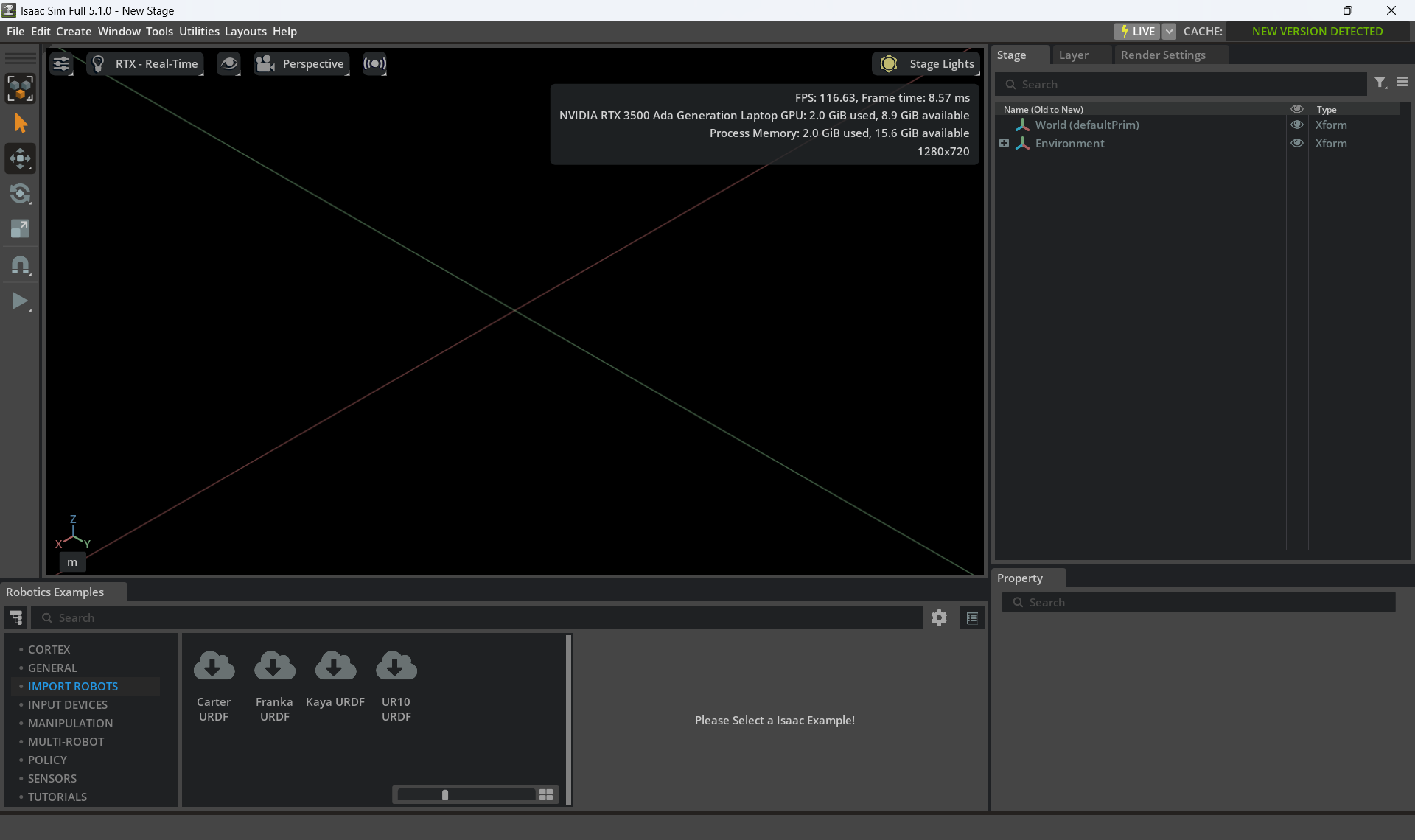Screen dimensions: 1415x840
Task: Click the Stage filter funnel icon
Action: 1380,83
